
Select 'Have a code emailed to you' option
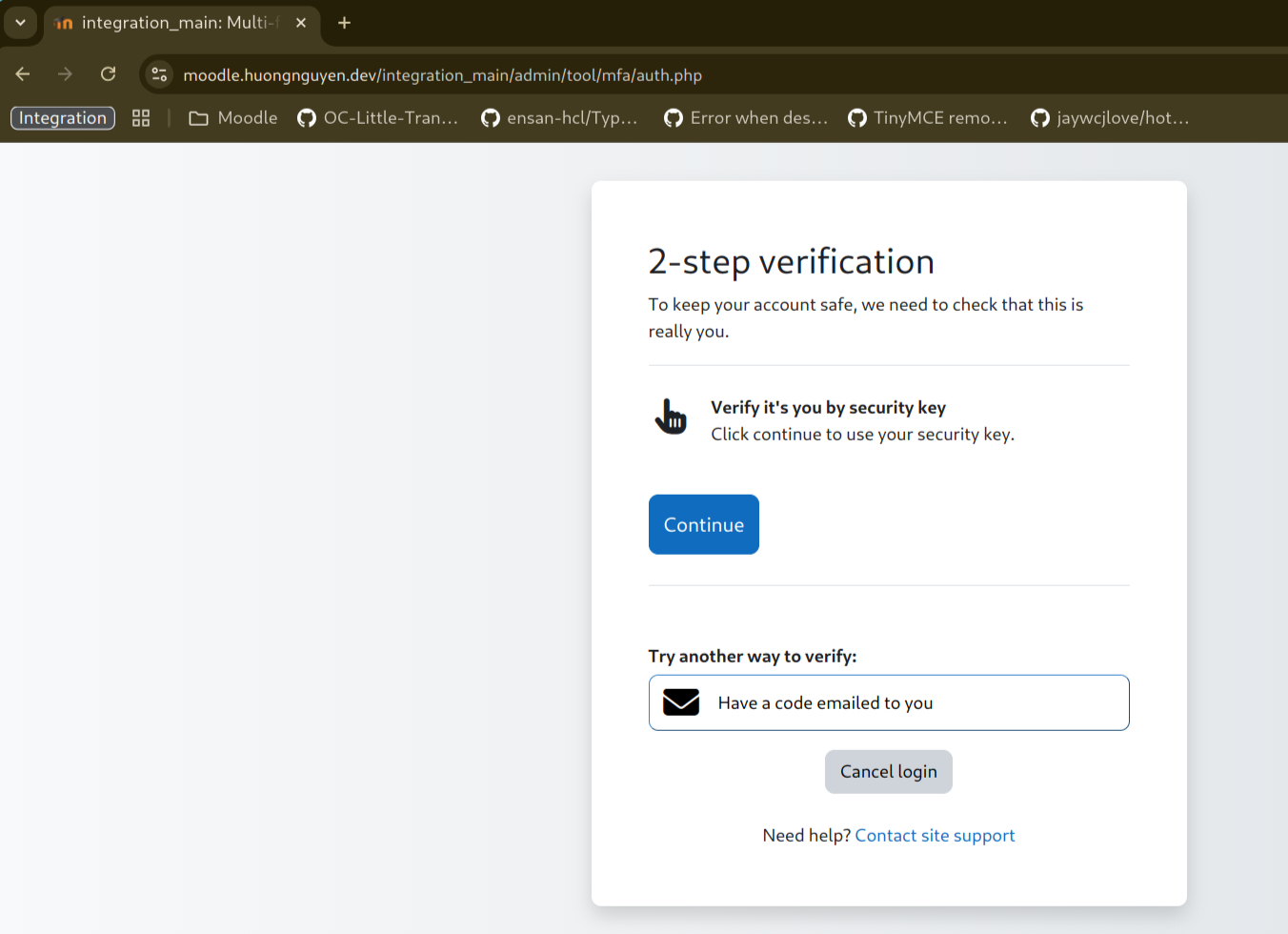click(889, 702)
